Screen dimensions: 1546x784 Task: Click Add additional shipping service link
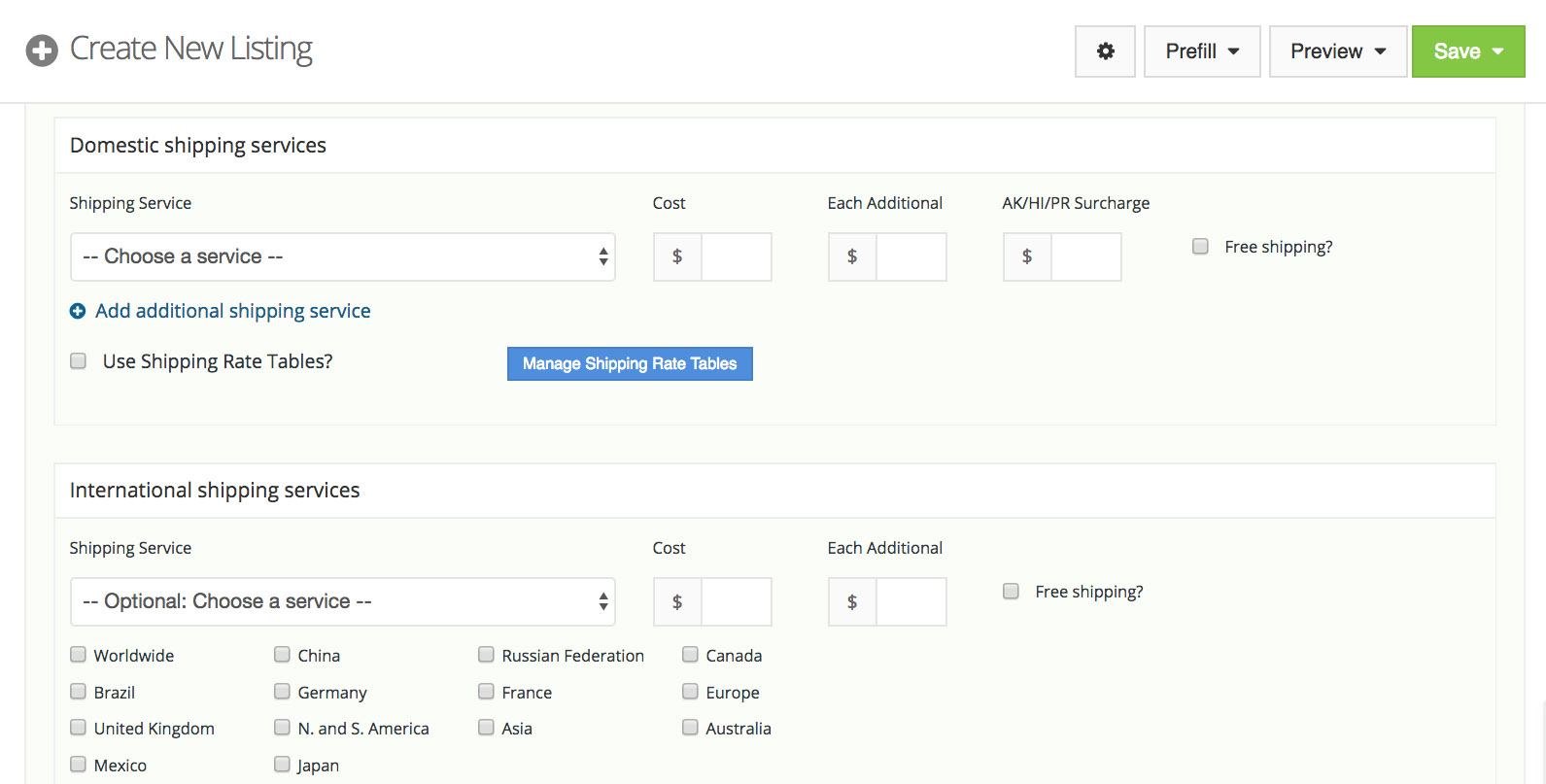click(232, 311)
